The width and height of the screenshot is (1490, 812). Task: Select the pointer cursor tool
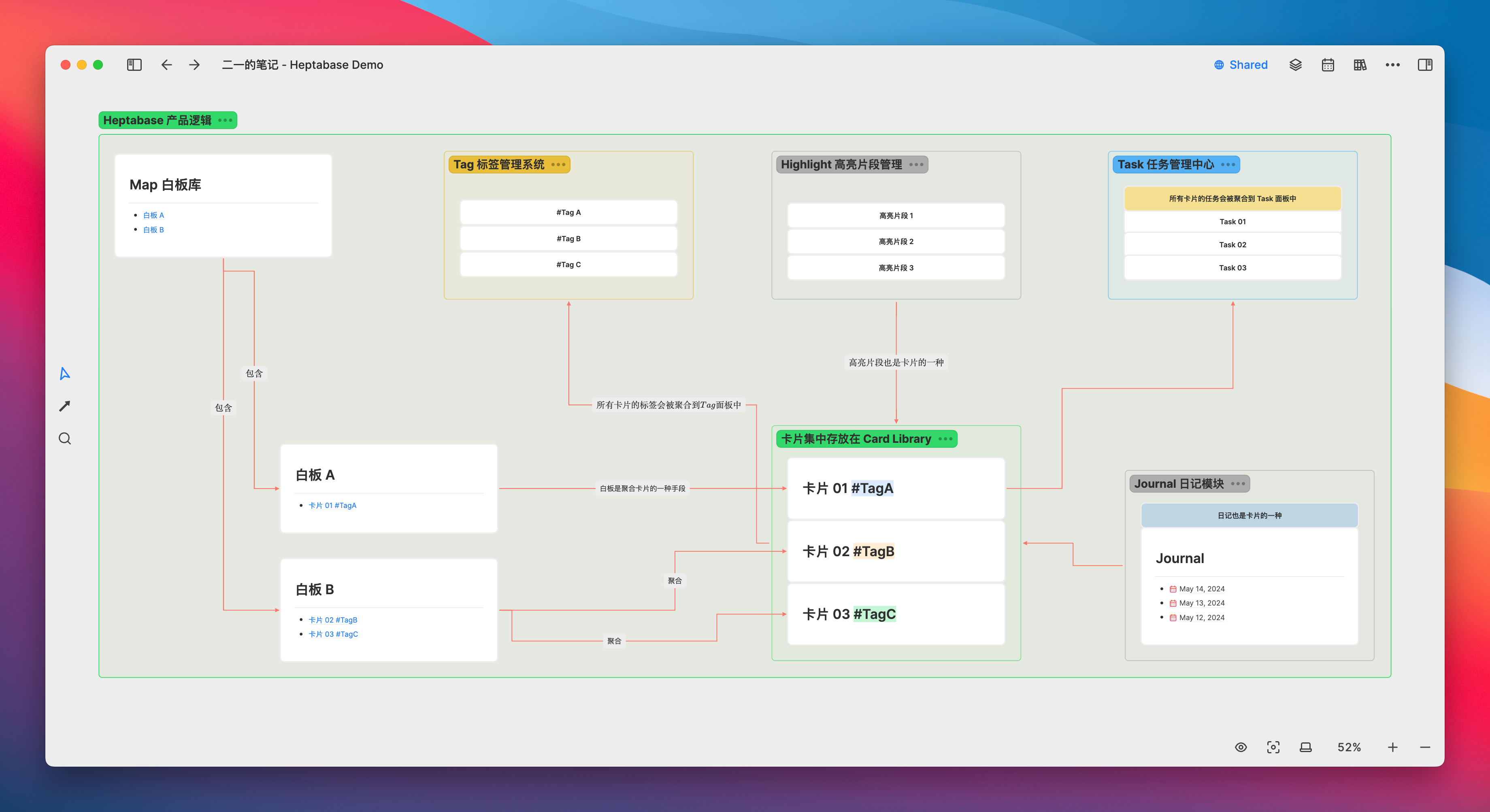click(x=65, y=374)
